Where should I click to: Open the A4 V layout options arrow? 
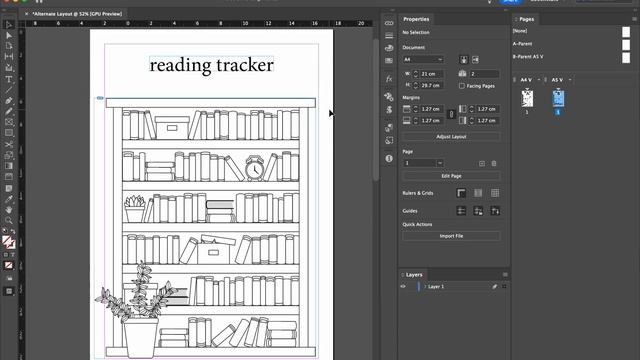click(539, 80)
